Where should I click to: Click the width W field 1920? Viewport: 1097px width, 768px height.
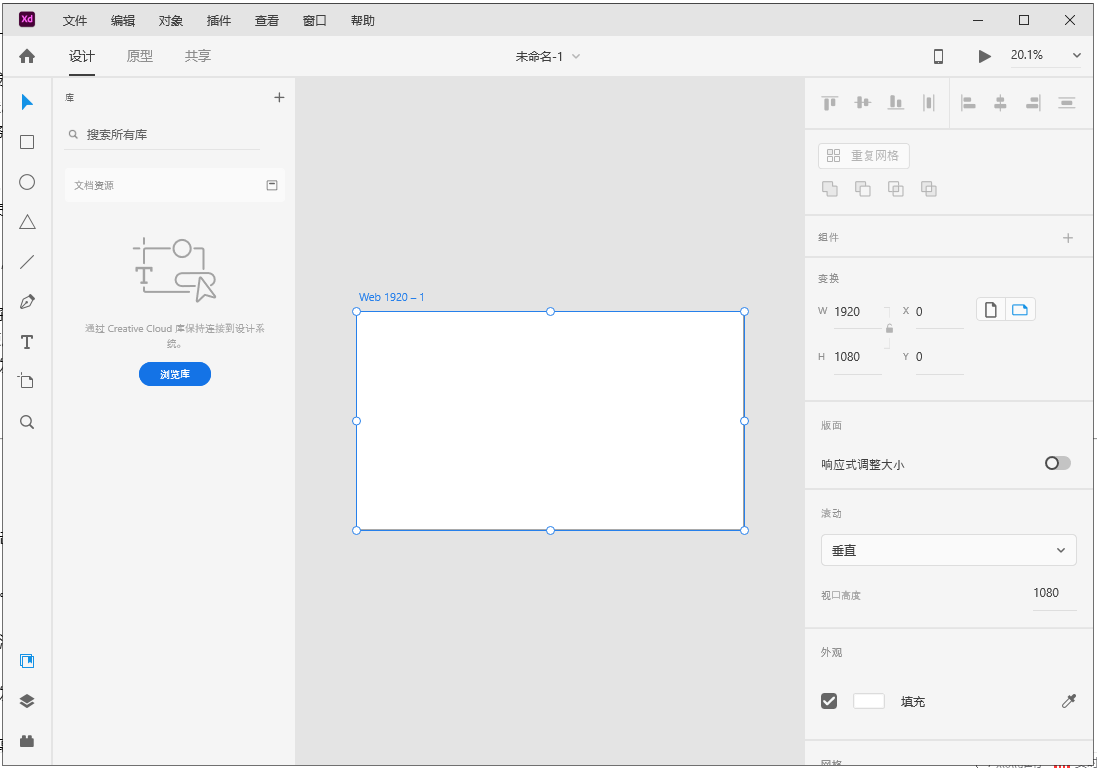click(x=857, y=312)
